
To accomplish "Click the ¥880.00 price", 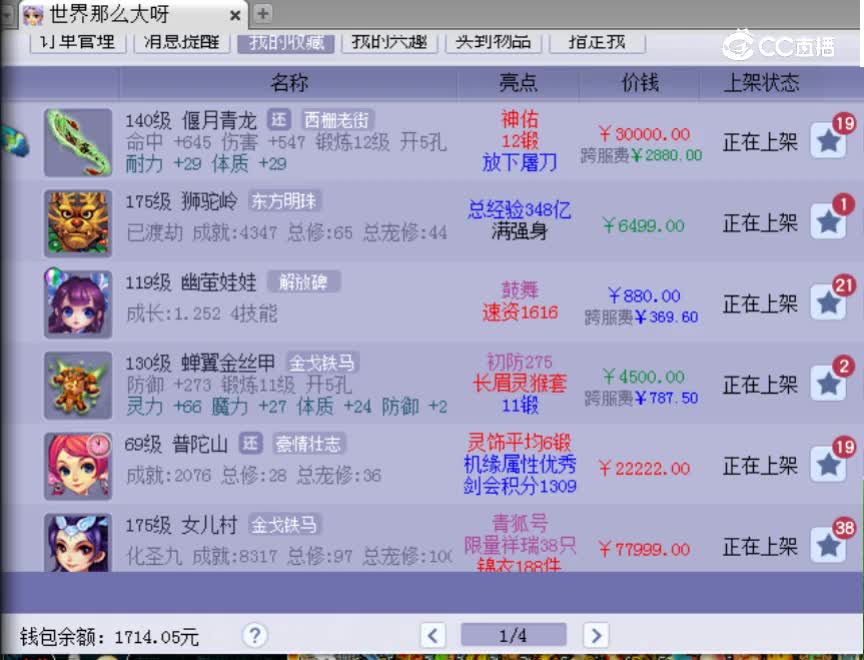I will coord(644,296).
